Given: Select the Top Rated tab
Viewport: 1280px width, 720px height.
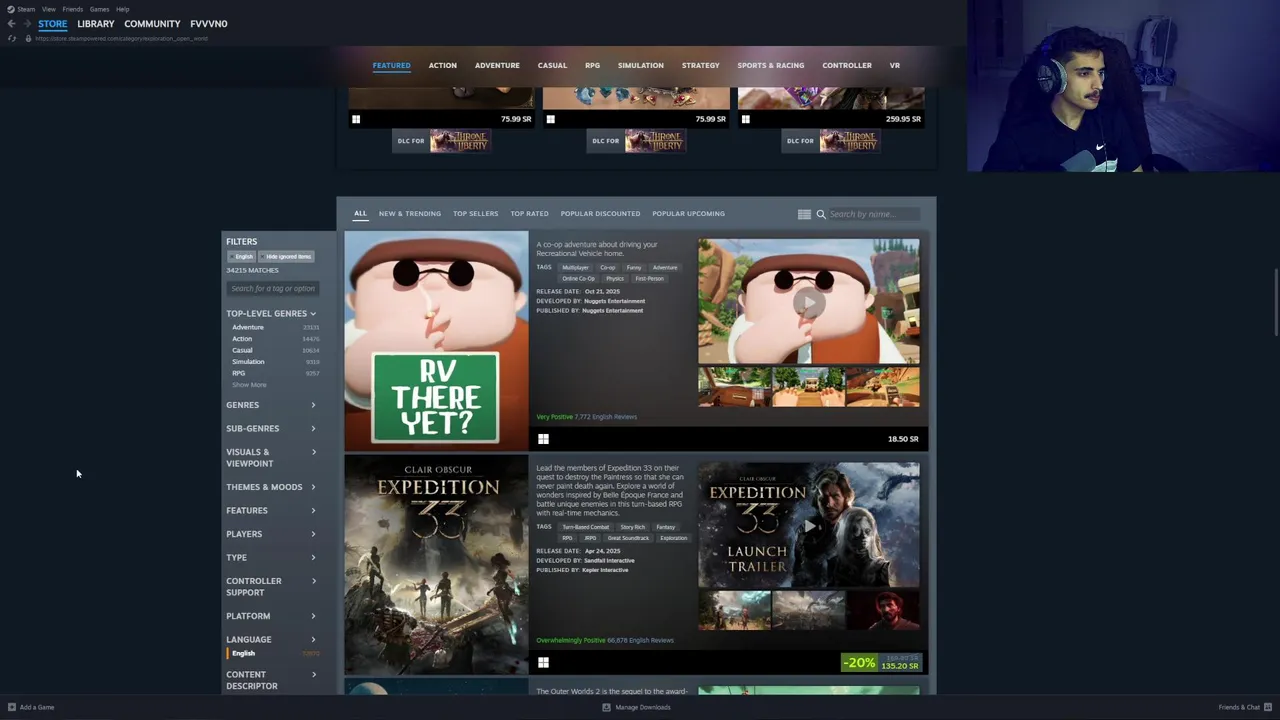Looking at the screenshot, I should pyautogui.click(x=529, y=214).
